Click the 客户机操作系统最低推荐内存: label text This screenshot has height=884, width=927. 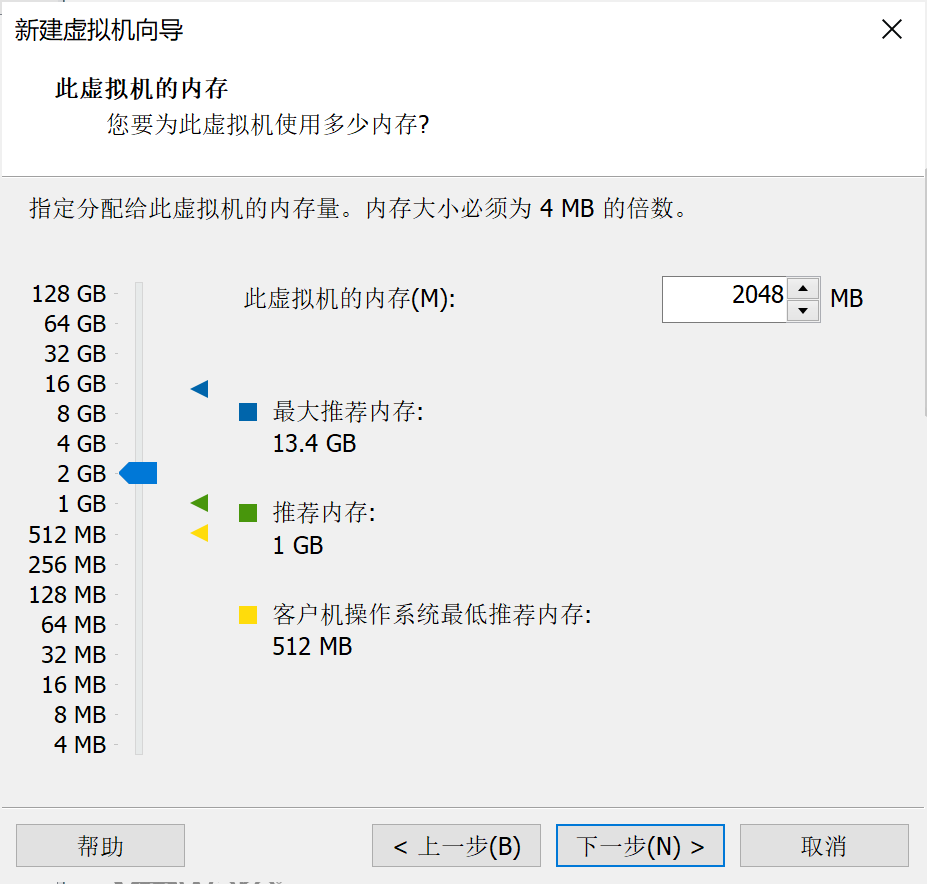432,614
